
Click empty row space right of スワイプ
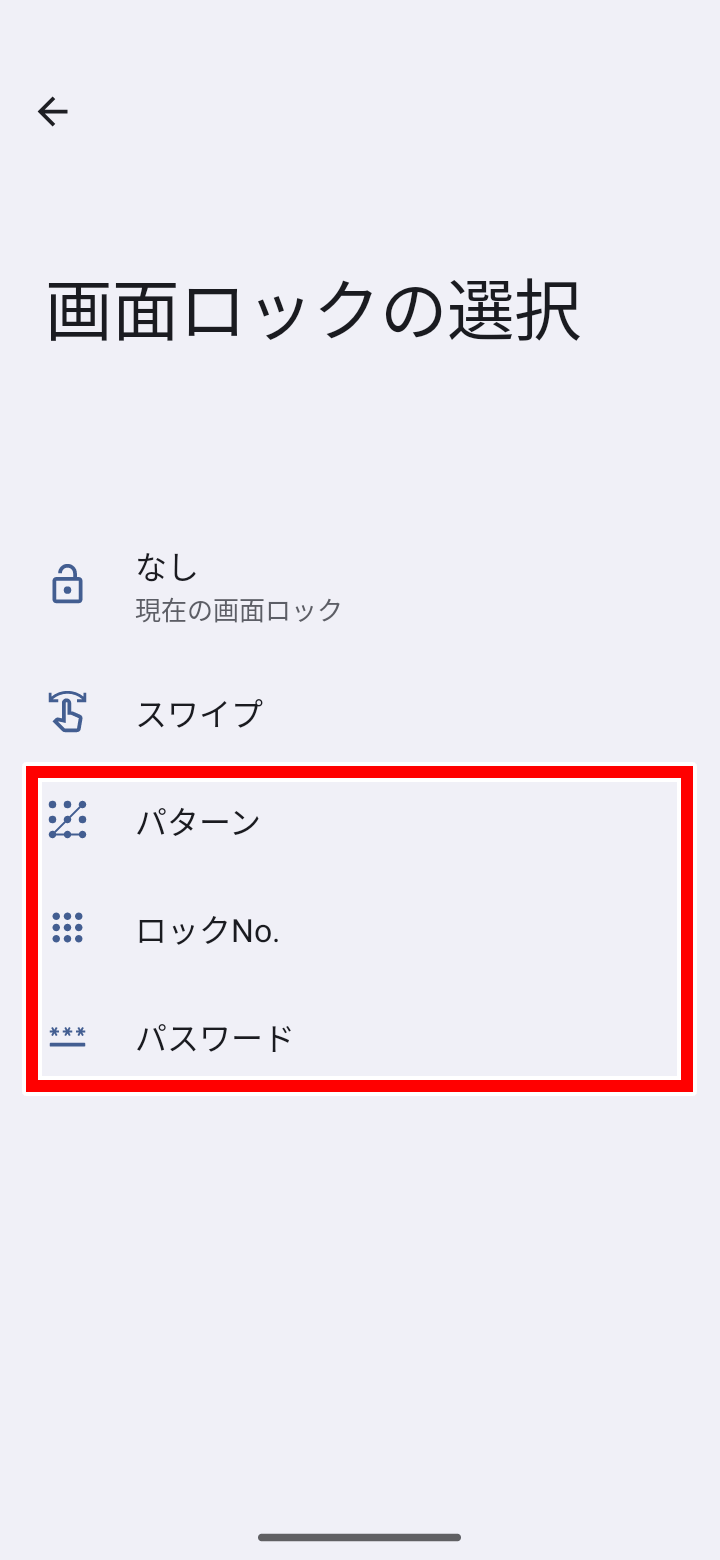tap(480, 714)
